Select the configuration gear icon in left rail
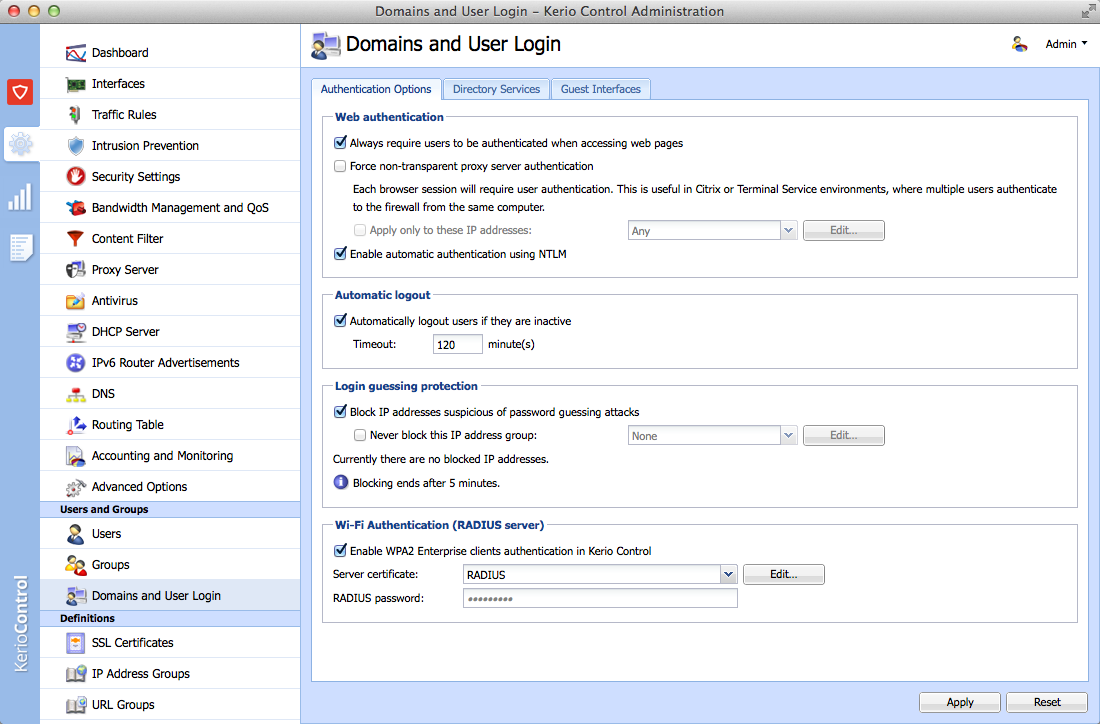Viewport: 1100px width, 724px height. pyautogui.click(x=20, y=144)
